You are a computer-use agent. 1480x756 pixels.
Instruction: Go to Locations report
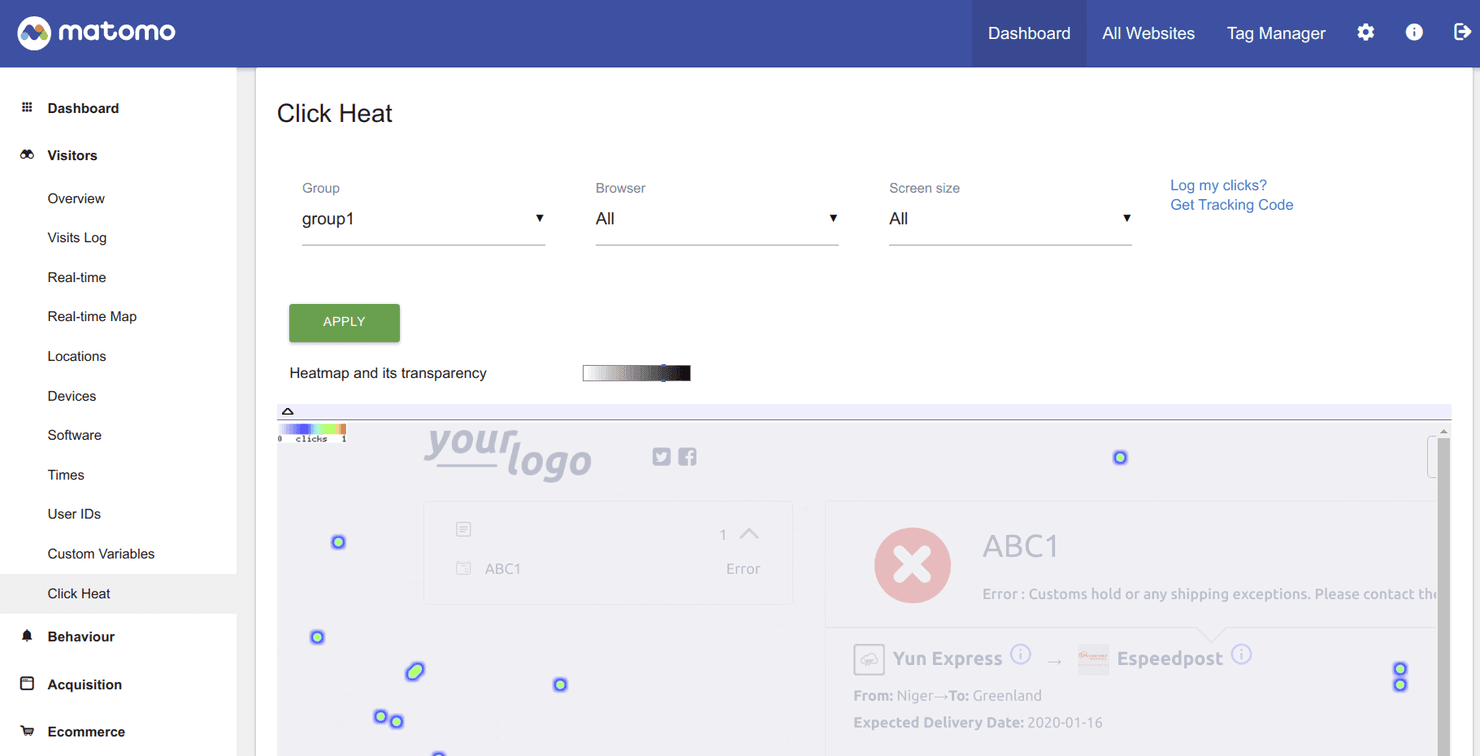[x=76, y=356]
